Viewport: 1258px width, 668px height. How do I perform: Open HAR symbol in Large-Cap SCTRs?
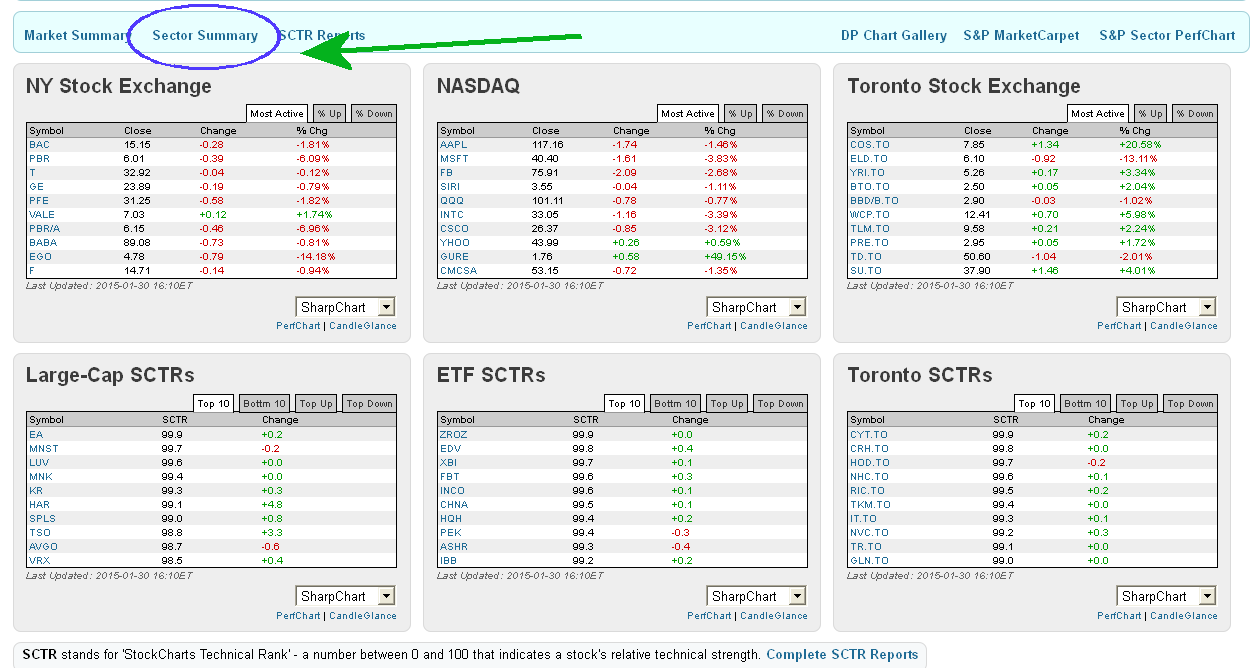[40, 505]
